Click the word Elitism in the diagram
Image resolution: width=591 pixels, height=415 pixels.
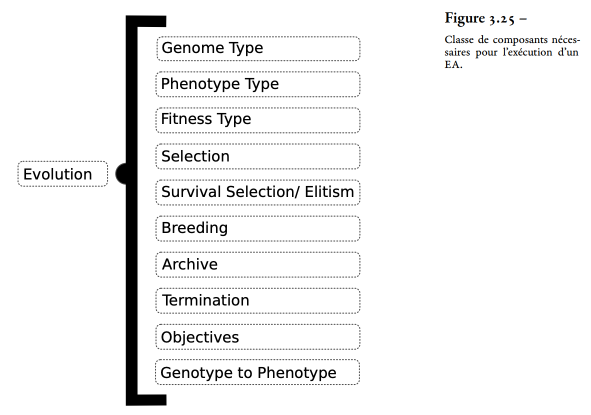click(329, 192)
